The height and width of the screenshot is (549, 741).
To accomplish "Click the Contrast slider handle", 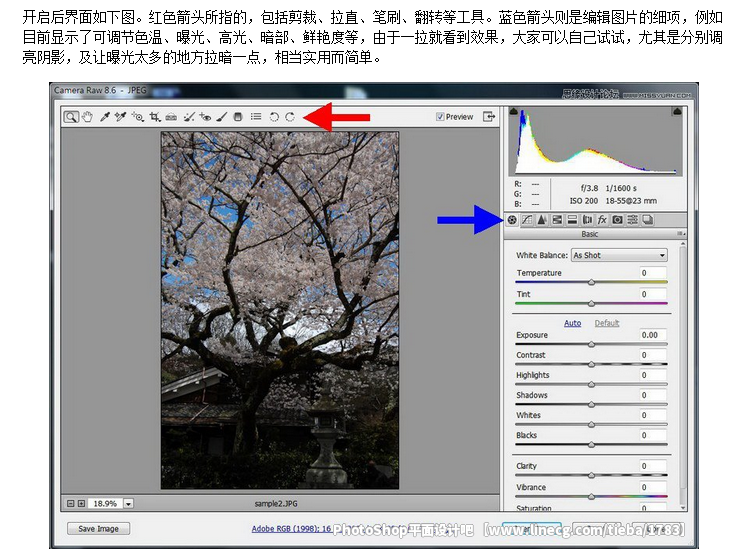I will tap(591, 364).
